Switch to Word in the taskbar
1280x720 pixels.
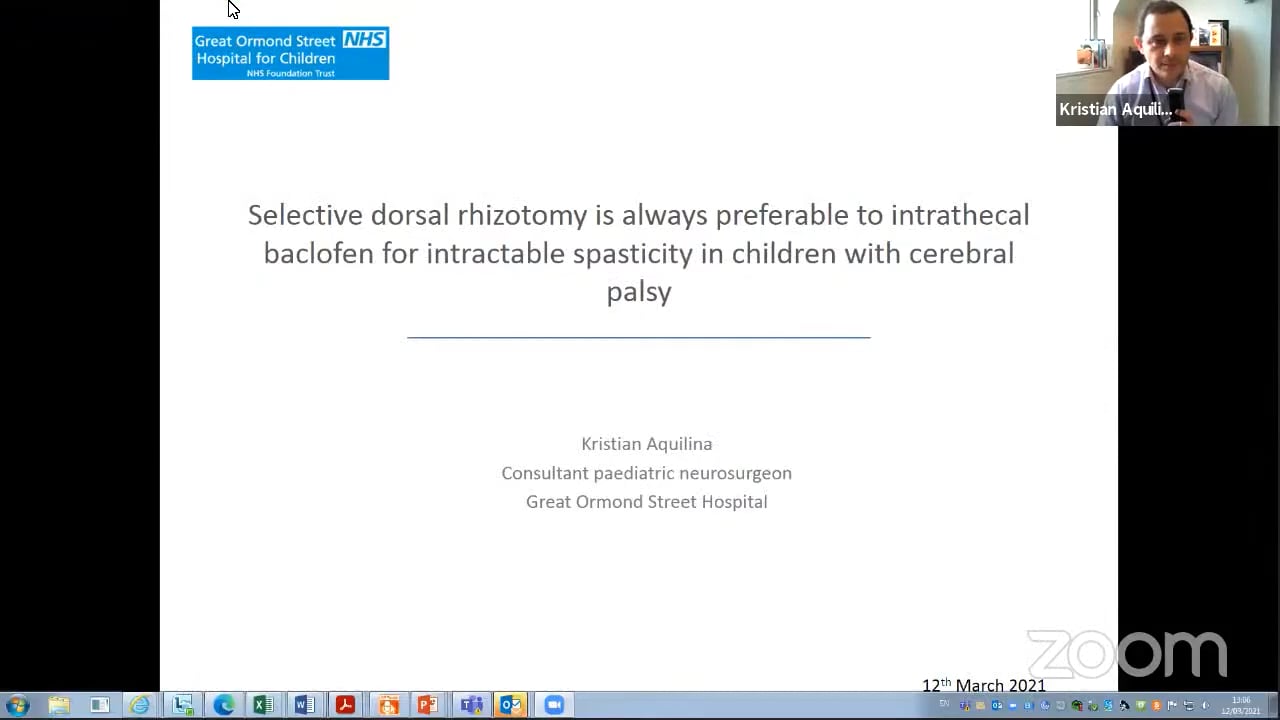pos(304,705)
